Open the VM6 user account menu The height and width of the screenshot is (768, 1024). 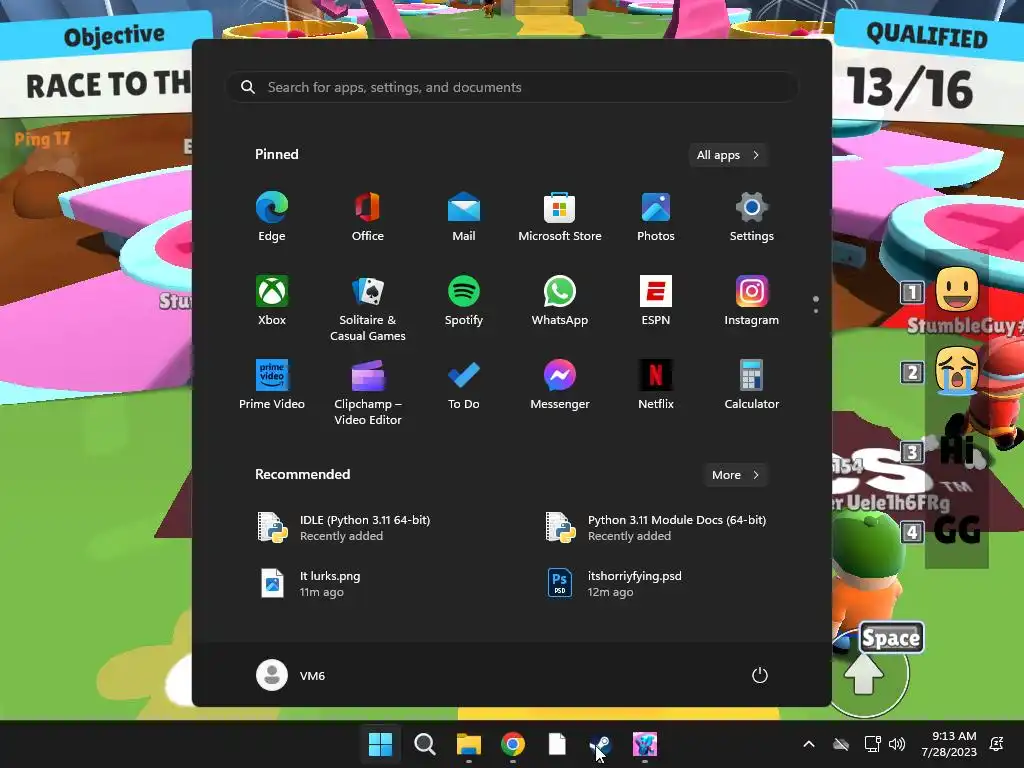291,675
